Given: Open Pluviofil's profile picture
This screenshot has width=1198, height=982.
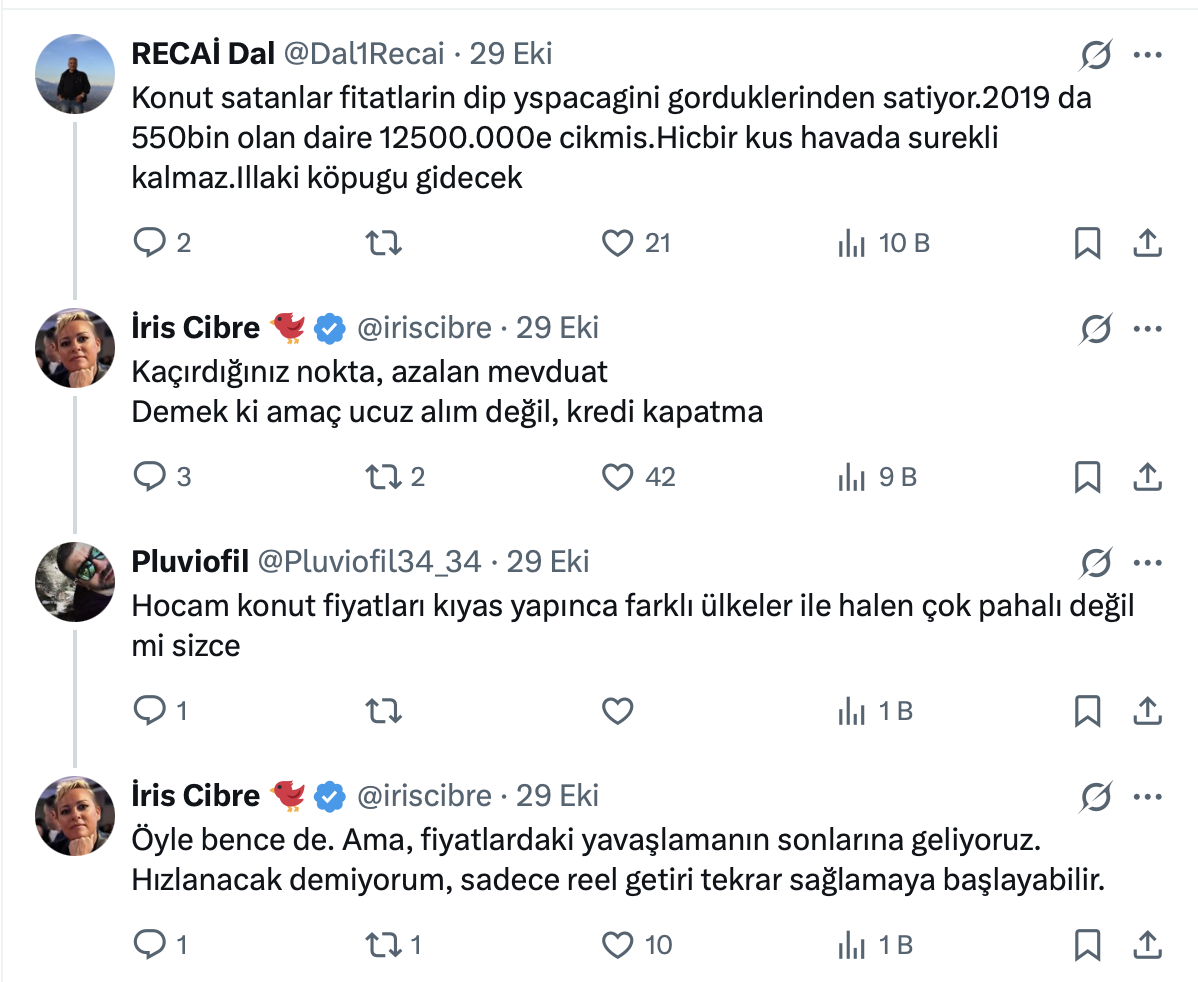Looking at the screenshot, I should click(x=75, y=582).
